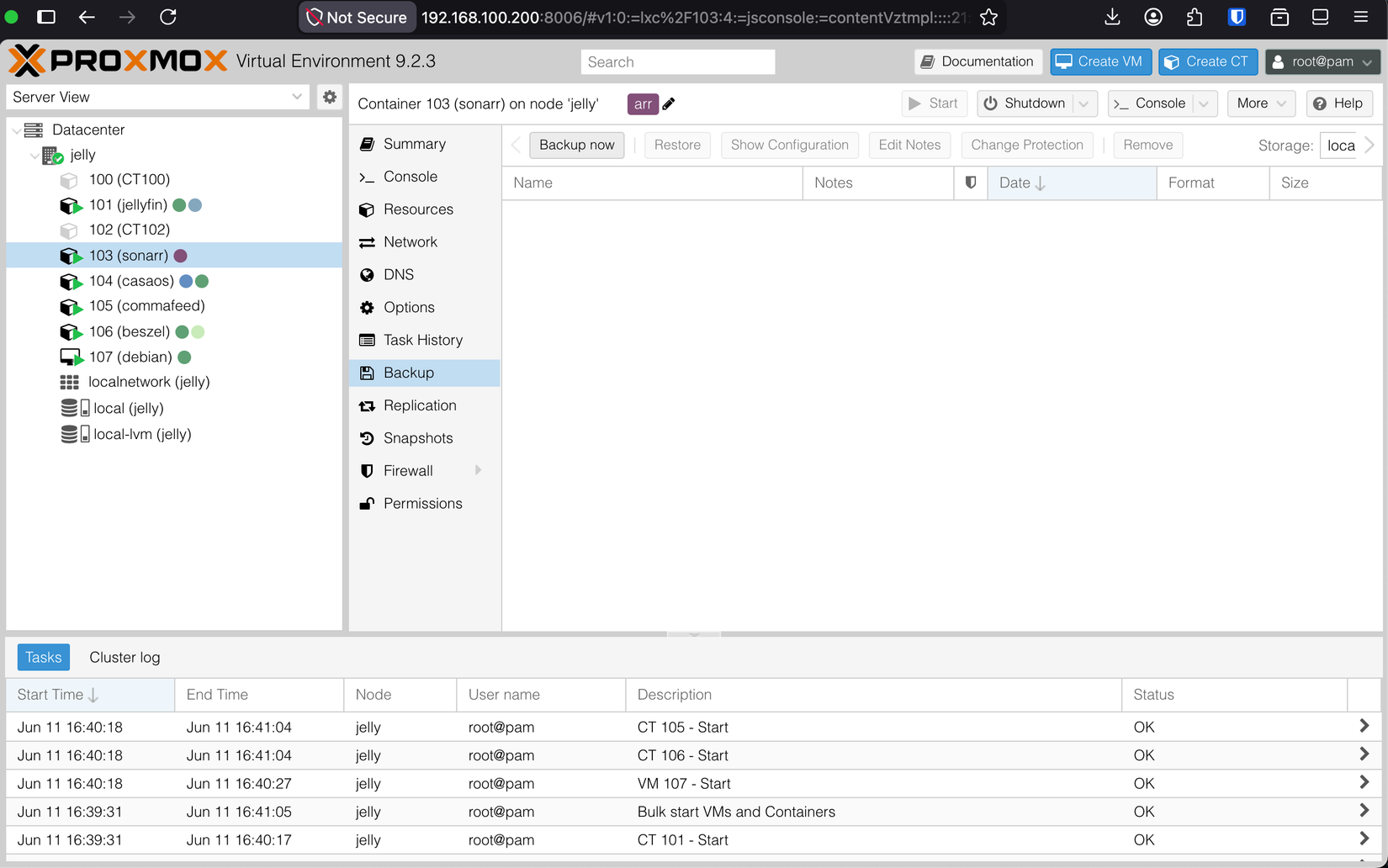1388x868 pixels.
Task: Click the VM monitor icon for 107 (debian)
Action: (71, 357)
